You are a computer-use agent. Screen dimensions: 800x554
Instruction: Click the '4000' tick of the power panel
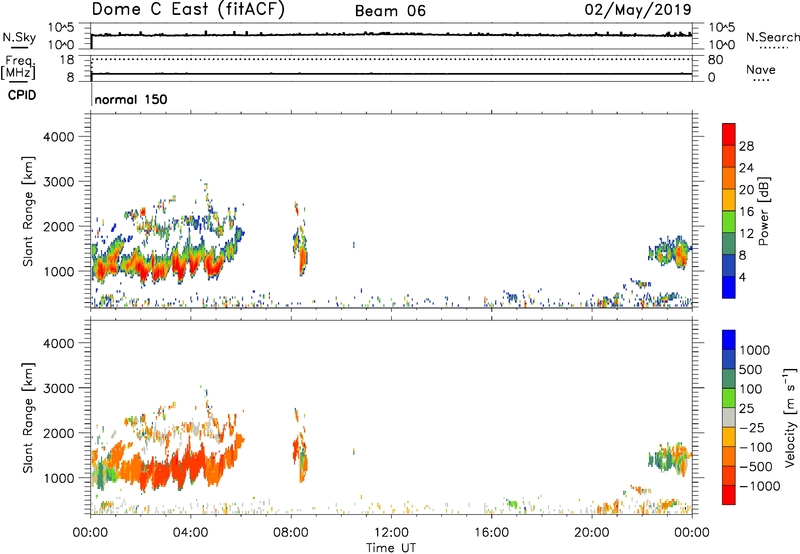pos(59,137)
